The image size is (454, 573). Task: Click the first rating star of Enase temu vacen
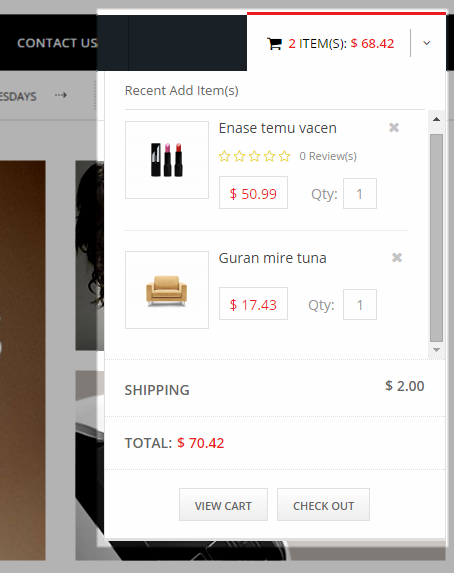pyautogui.click(x=224, y=156)
